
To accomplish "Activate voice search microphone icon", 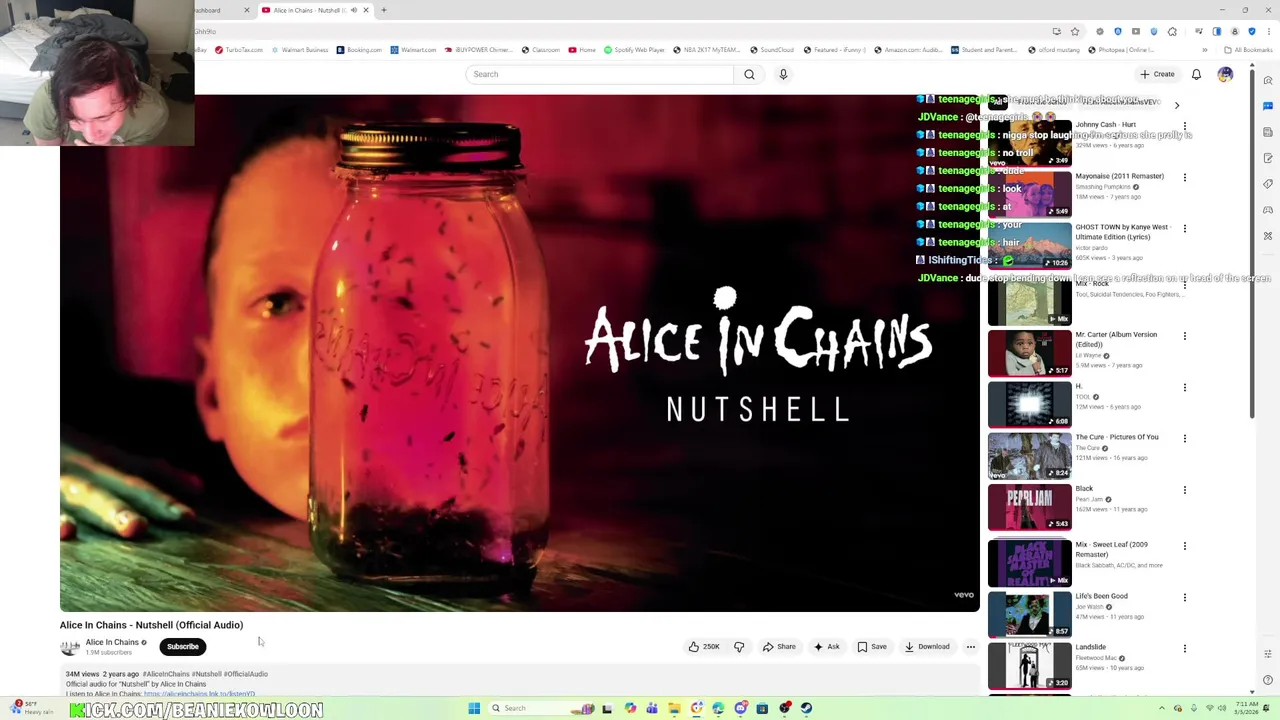I will point(783,74).
